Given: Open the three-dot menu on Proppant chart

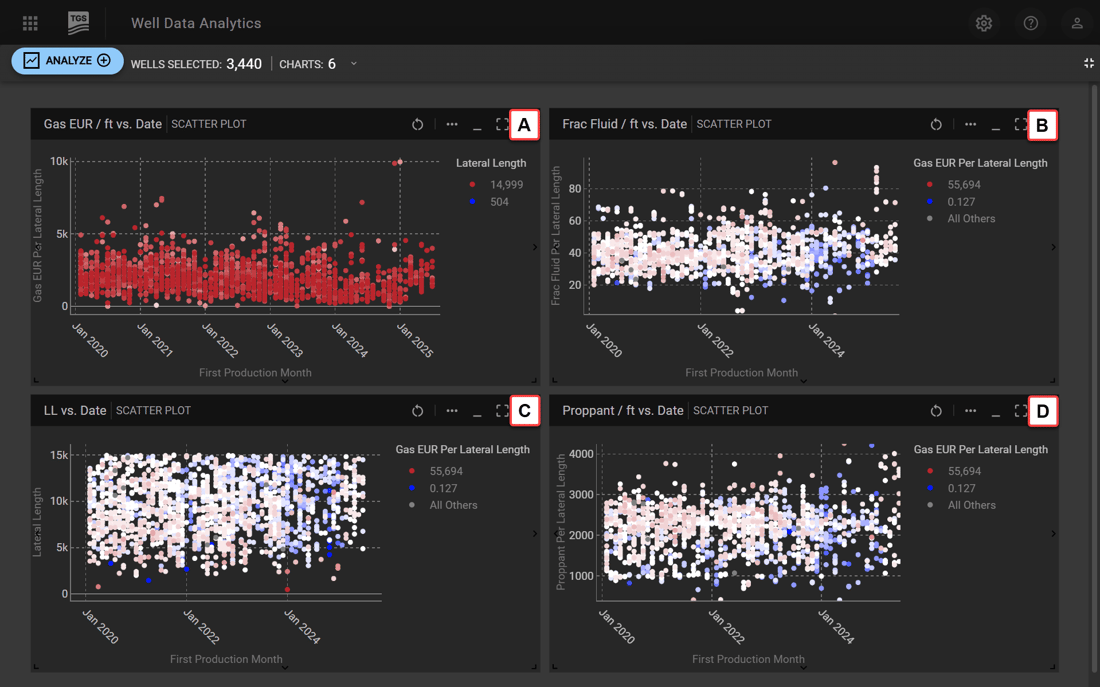Looking at the screenshot, I should tap(970, 411).
